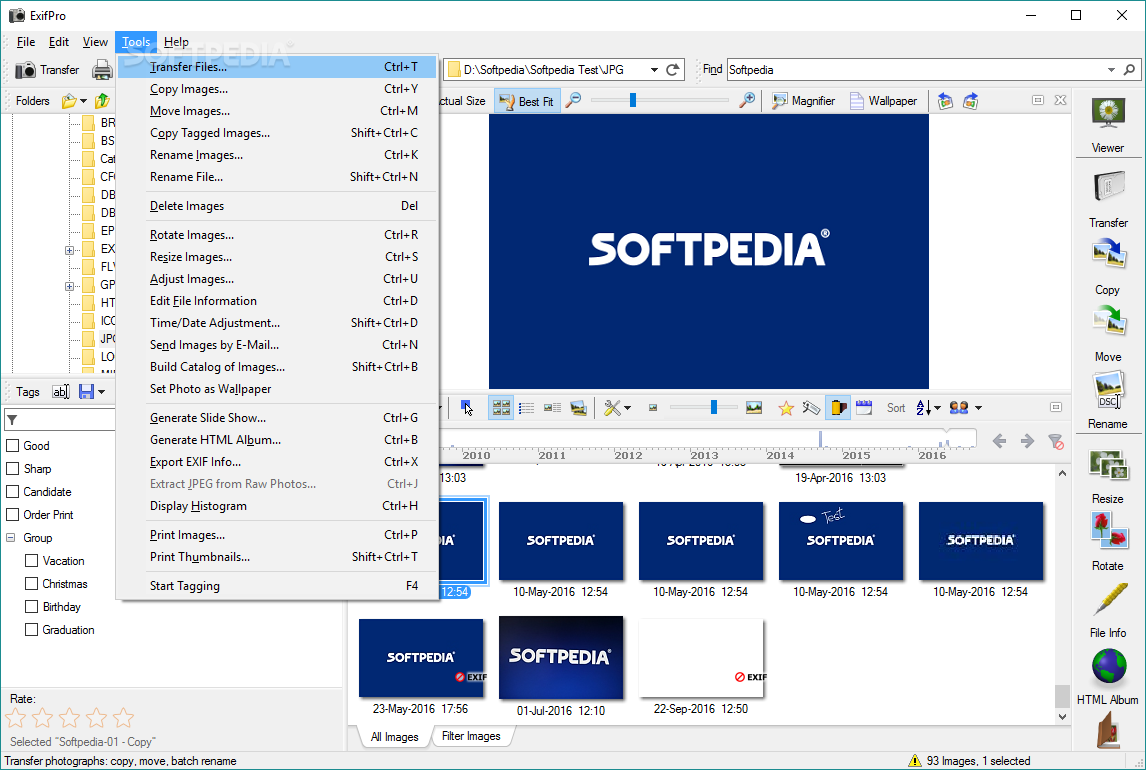This screenshot has width=1146, height=770.
Task: Click the Best Fit button
Action: (528, 101)
